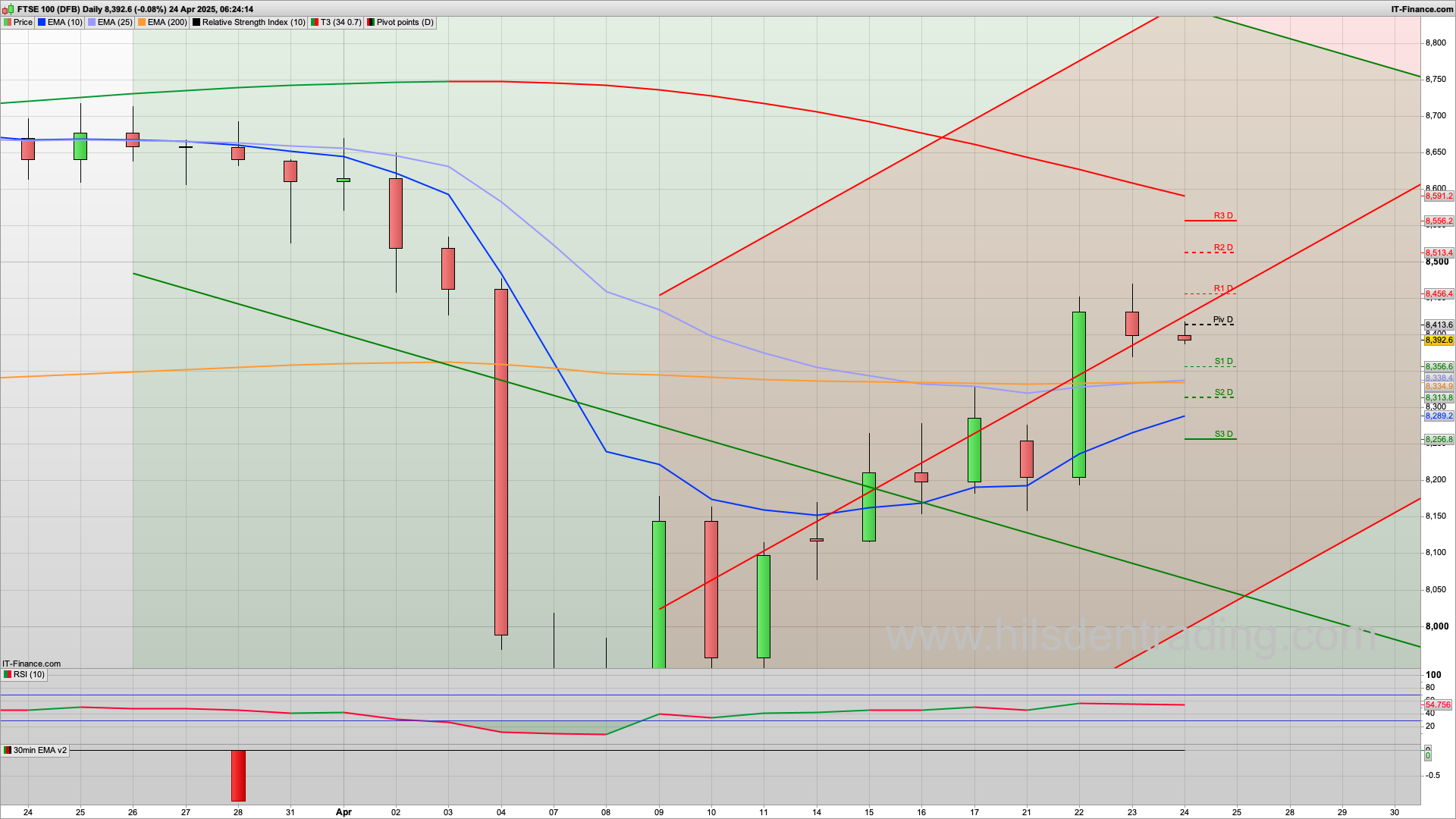Click the 8,556.2 price axis tag
Viewport: 1456px width, 819px height.
(1439, 221)
